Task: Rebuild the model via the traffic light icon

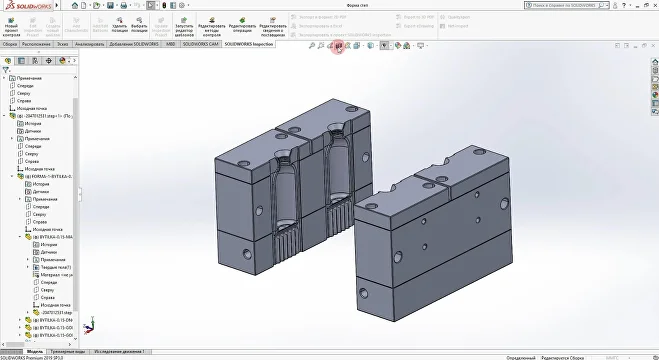Action: click(164, 5)
